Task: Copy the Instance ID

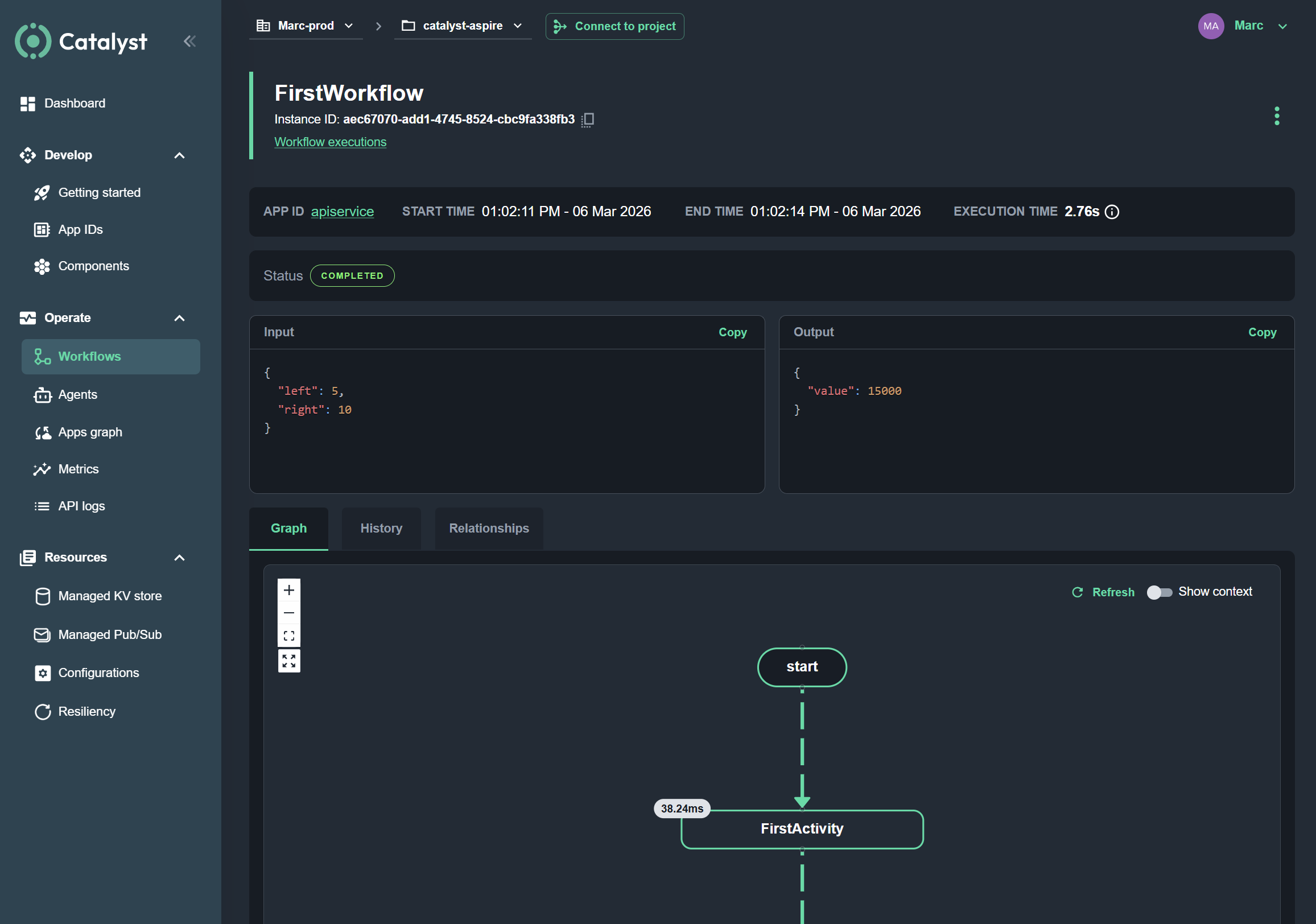Action: (x=587, y=119)
